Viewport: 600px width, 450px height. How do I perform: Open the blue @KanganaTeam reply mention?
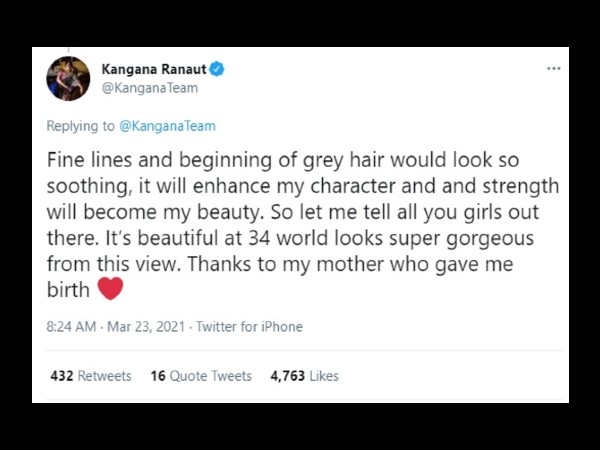168,126
